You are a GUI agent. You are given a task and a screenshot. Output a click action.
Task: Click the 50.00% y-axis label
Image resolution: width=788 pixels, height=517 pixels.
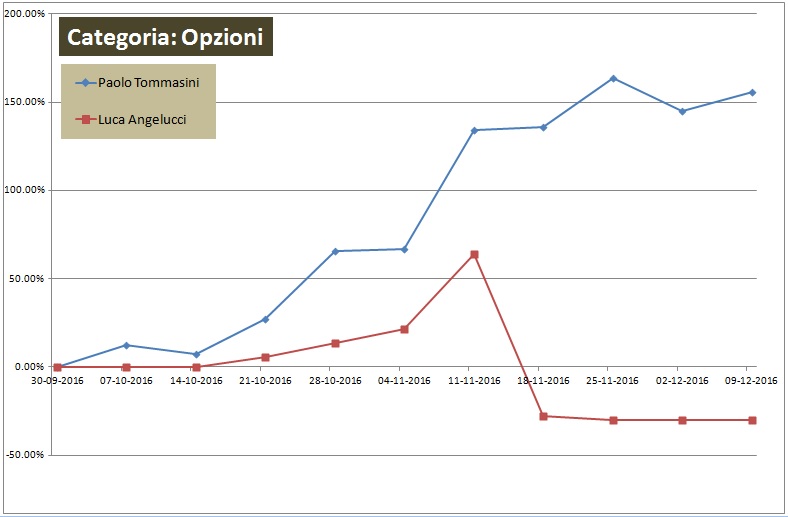click(27, 278)
